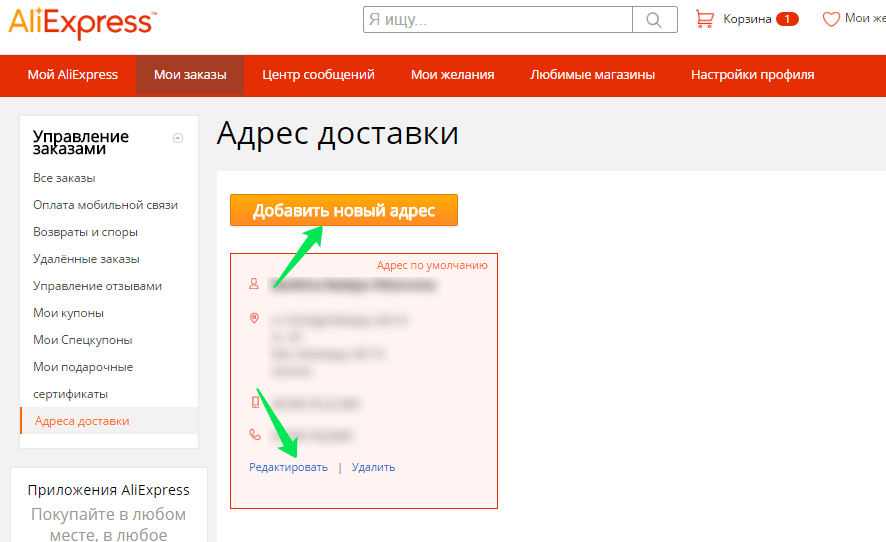Screen dimensions: 886x542
Task: Switch to the Мои заказы tab
Action: click(190, 75)
